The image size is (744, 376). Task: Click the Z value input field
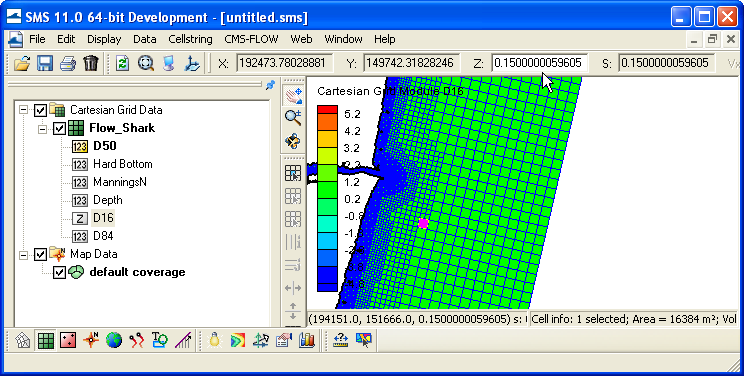539,63
